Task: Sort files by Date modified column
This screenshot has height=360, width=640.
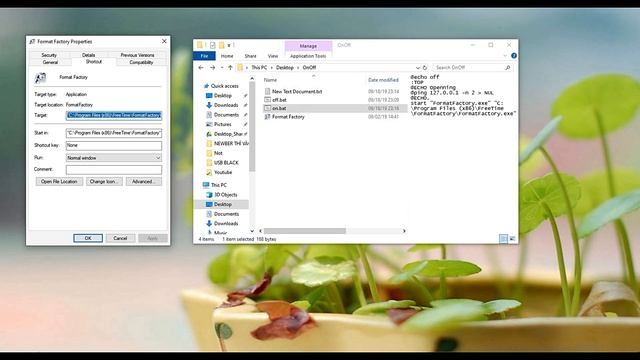Action: 383,80
